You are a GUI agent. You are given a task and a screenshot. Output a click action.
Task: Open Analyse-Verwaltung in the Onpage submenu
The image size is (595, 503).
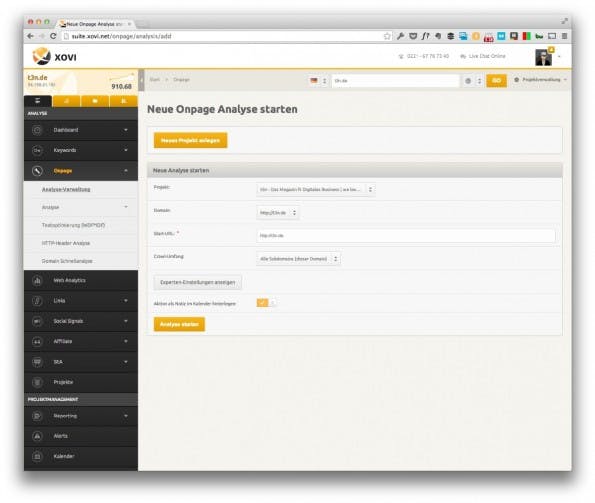[66, 189]
